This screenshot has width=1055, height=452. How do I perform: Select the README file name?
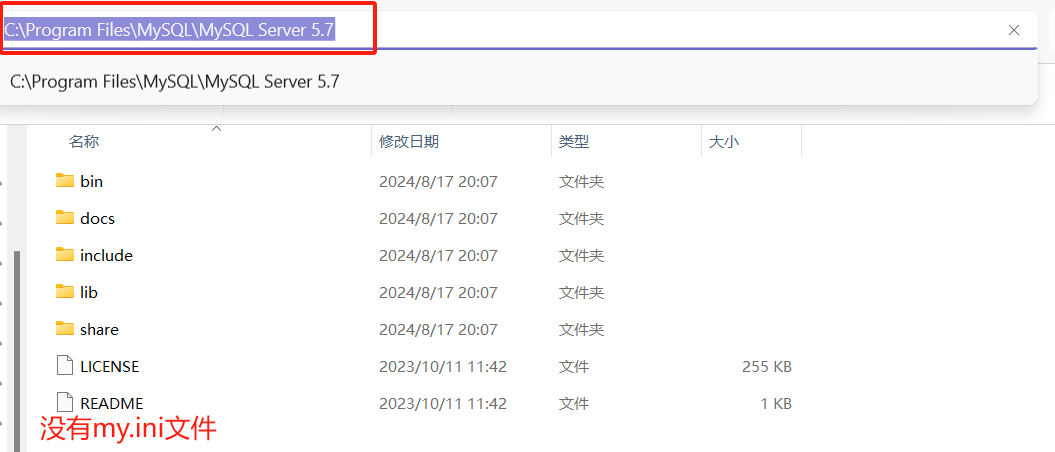[x=111, y=403]
